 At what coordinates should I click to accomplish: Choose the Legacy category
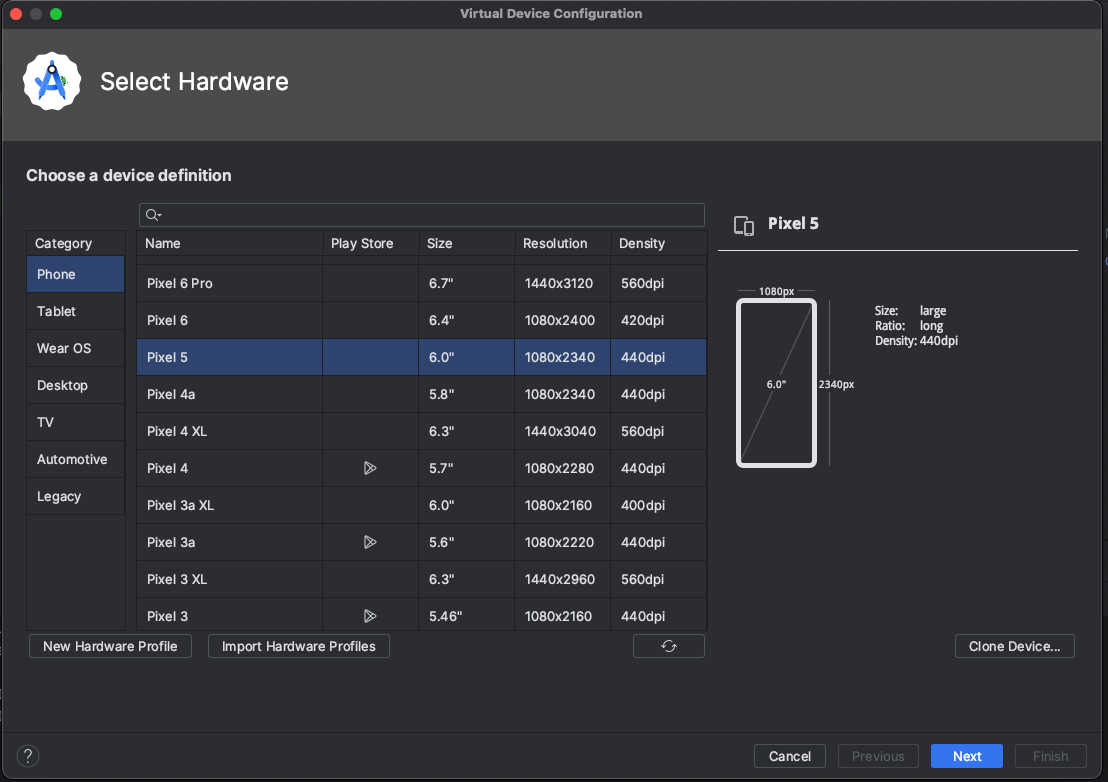click(59, 496)
